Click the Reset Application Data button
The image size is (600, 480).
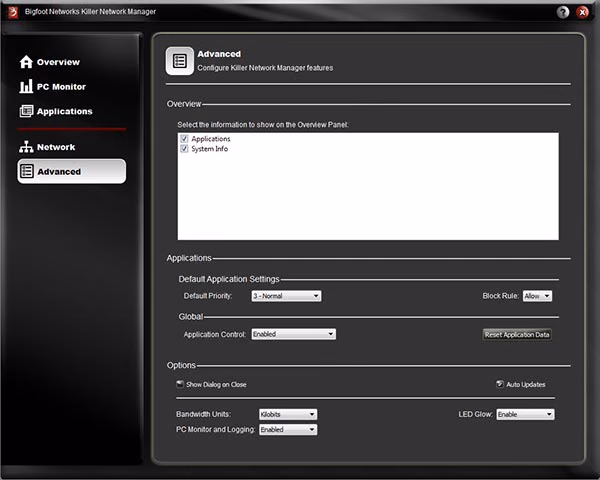tap(517, 335)
